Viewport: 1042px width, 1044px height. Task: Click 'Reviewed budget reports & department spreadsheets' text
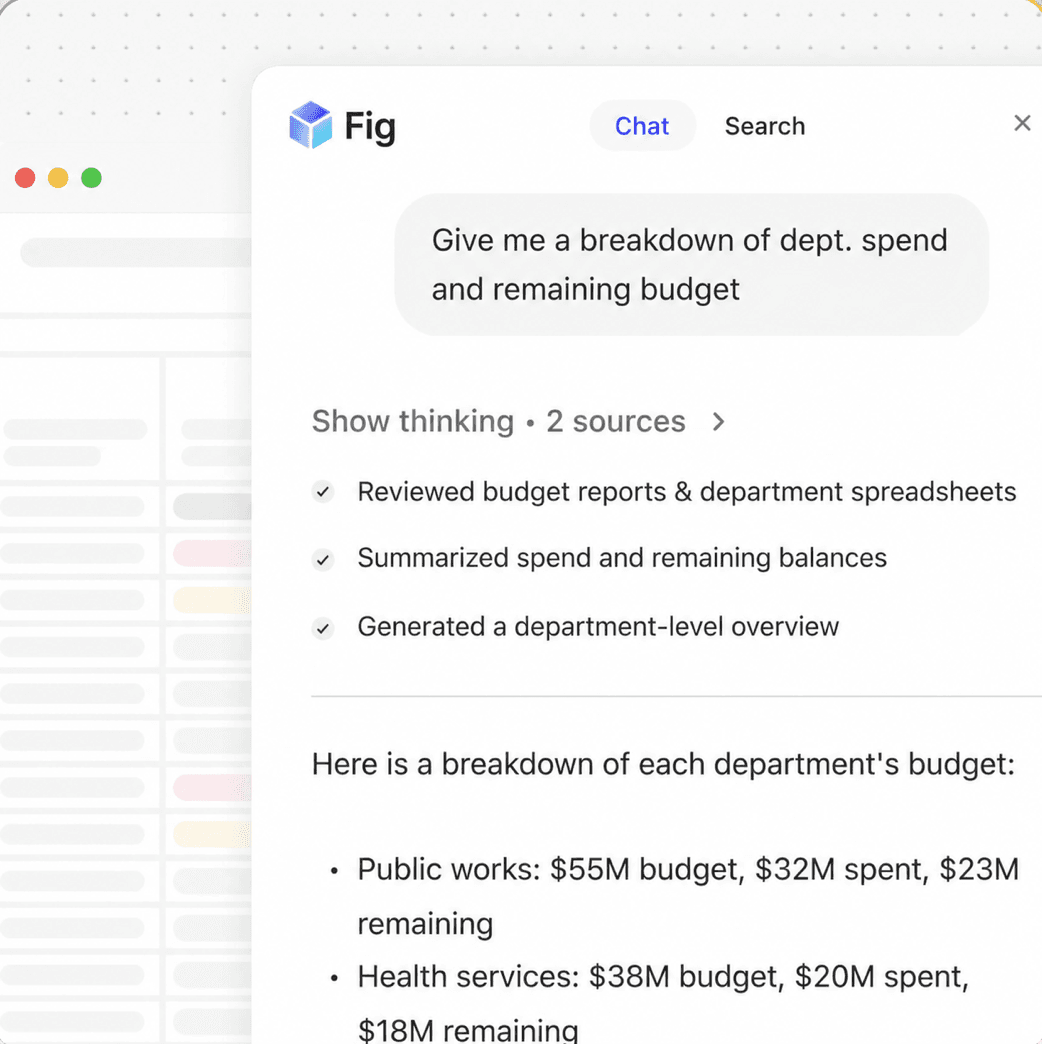tap(686, 492)
